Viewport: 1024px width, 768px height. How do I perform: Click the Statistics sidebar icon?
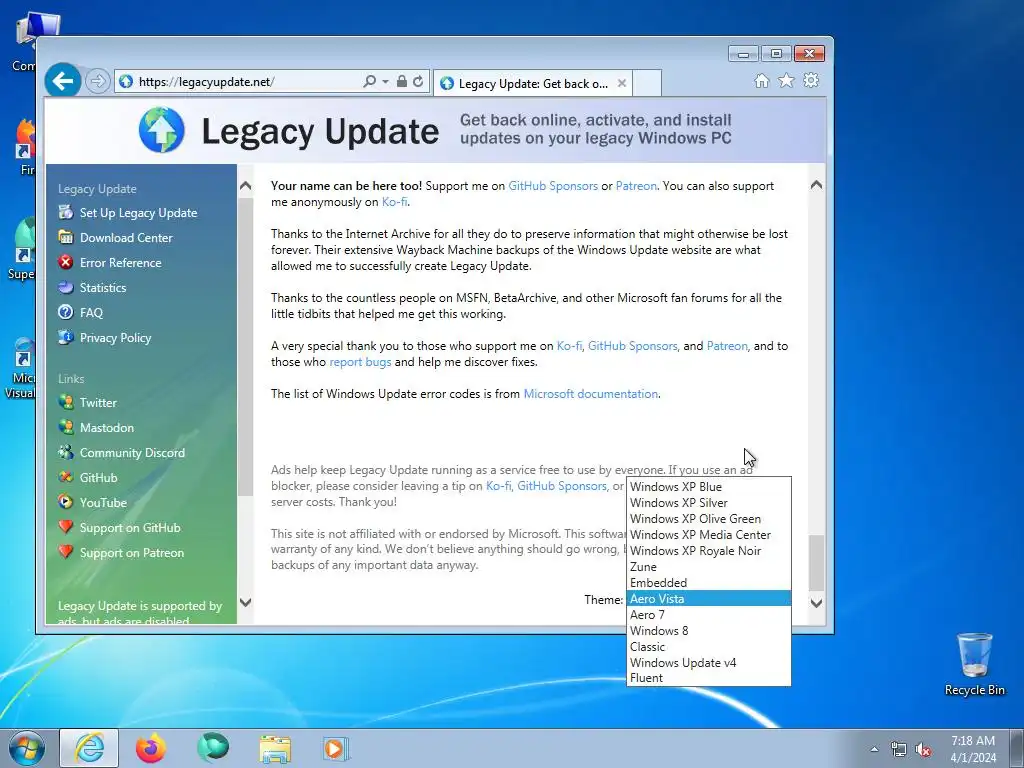click(x=65, y=287)
